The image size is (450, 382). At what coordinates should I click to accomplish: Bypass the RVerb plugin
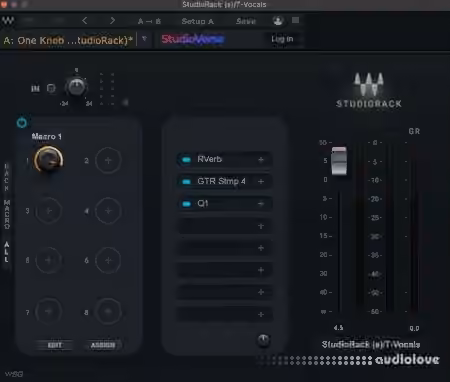[186, 160]
